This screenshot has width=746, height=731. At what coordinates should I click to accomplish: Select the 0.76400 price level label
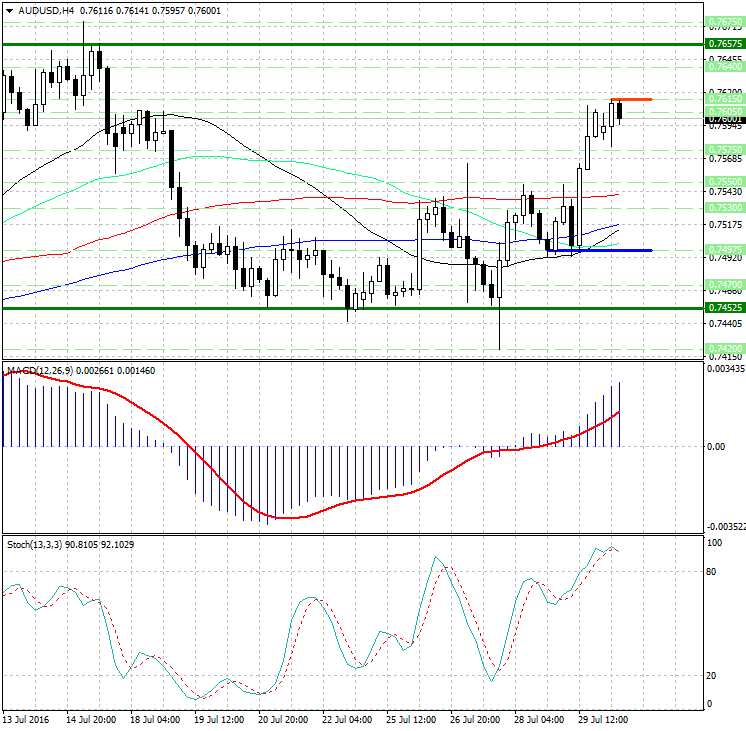725,67
